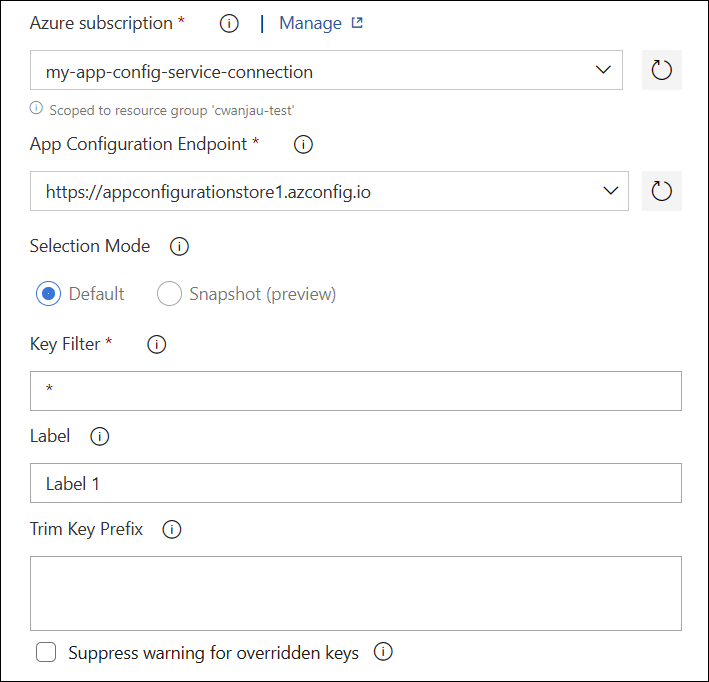Click the Key Filter text box

[355, 391]
